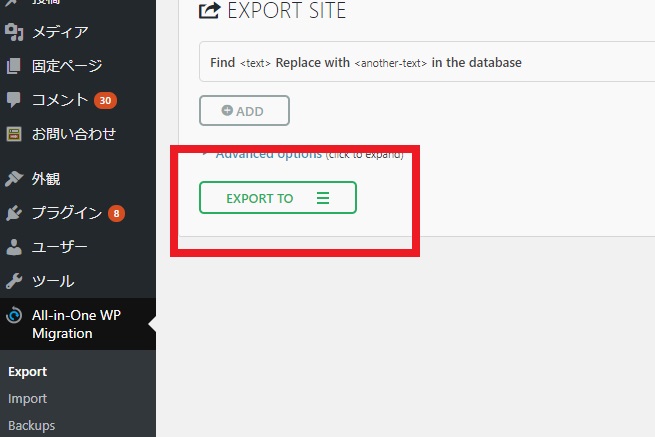Click the fixed pages icon
The width and height of the screenshot is (655, 437).
(13, 66)
